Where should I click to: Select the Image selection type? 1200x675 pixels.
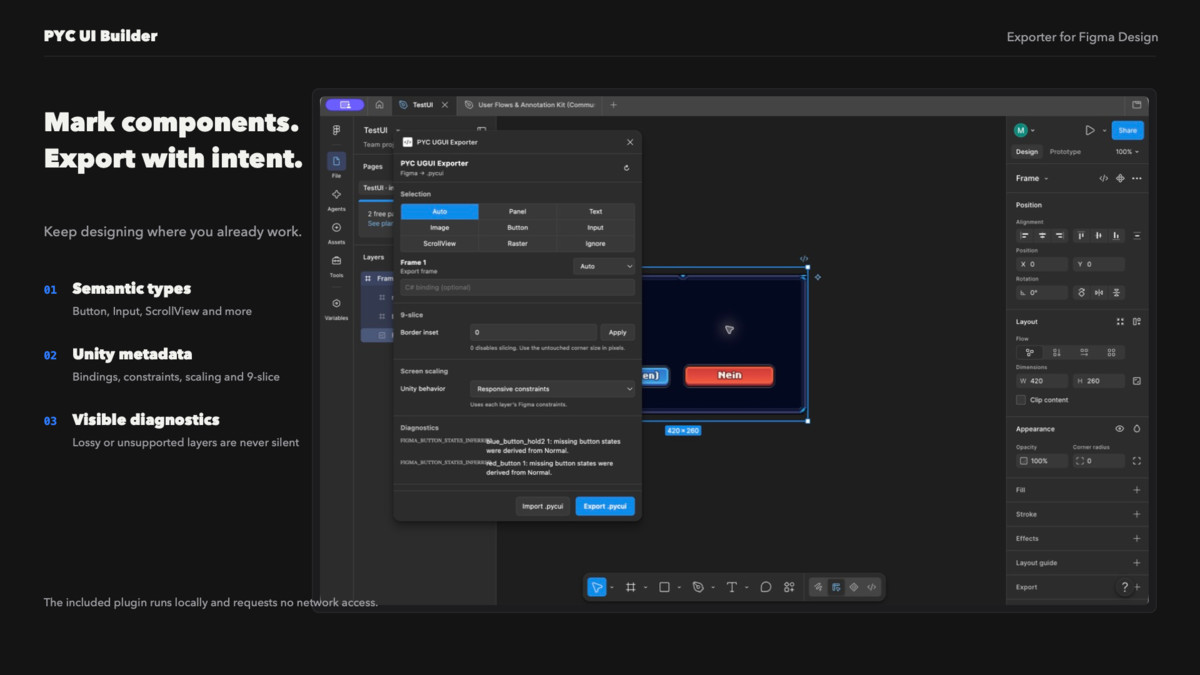click(440, 228)
